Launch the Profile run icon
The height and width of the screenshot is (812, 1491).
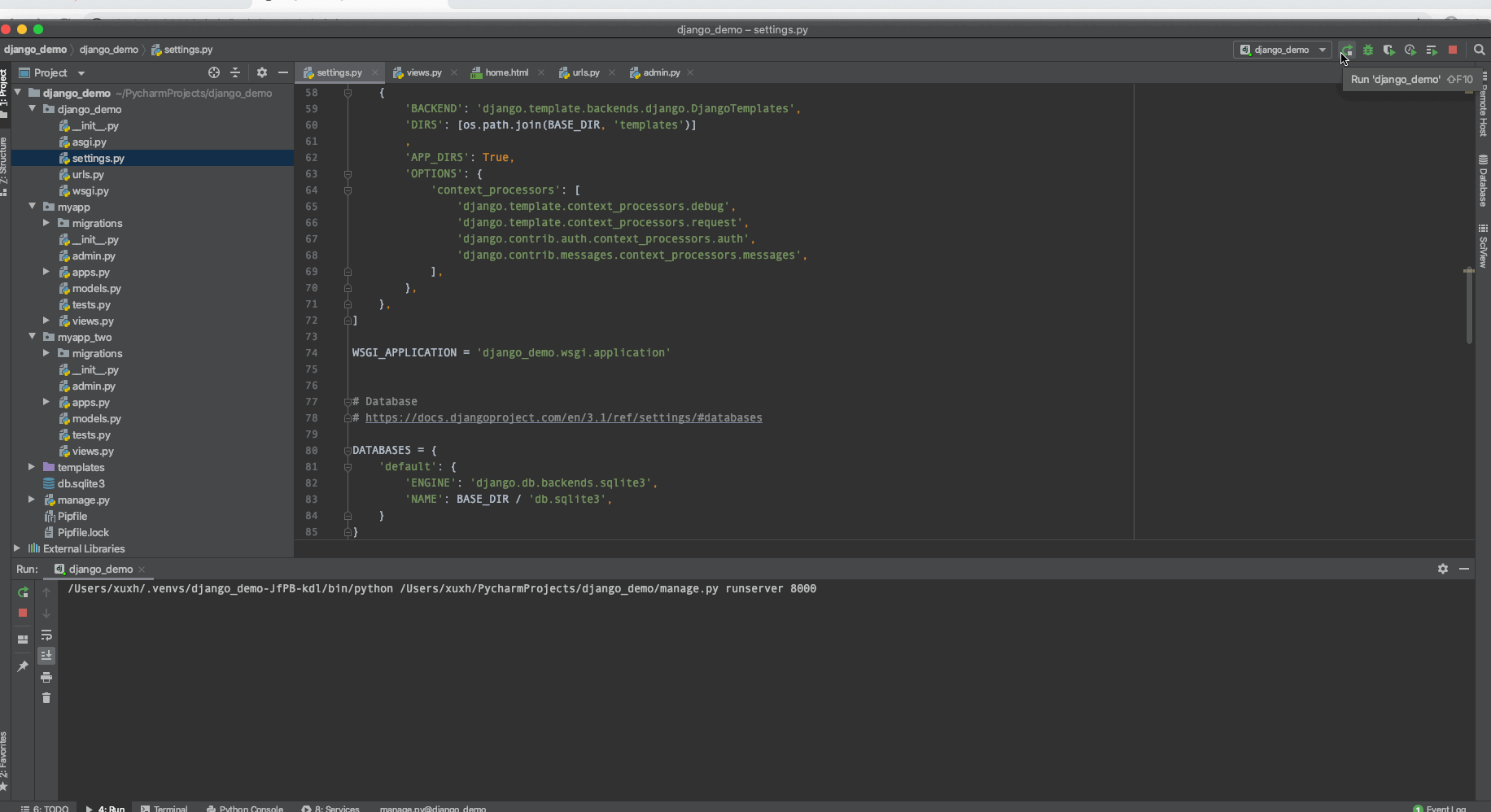point(1410,50)
